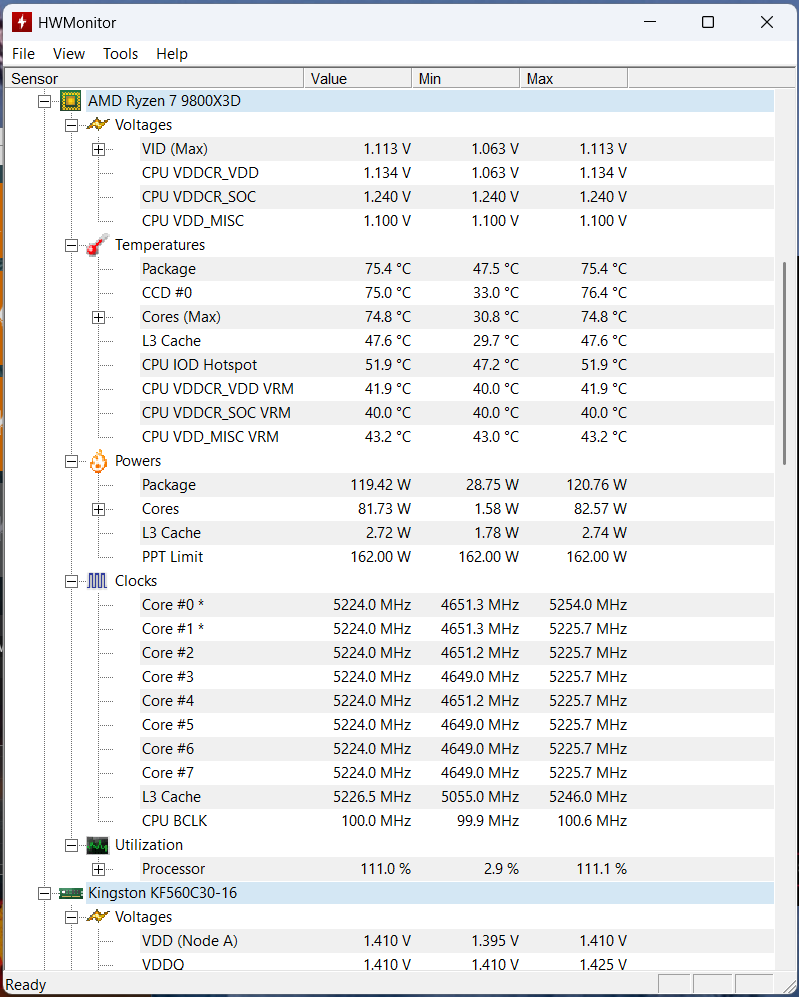This screenshot has height=997, width=799.
Task: Minimize the HWMonitor window
Action: (x=650, y=22)
